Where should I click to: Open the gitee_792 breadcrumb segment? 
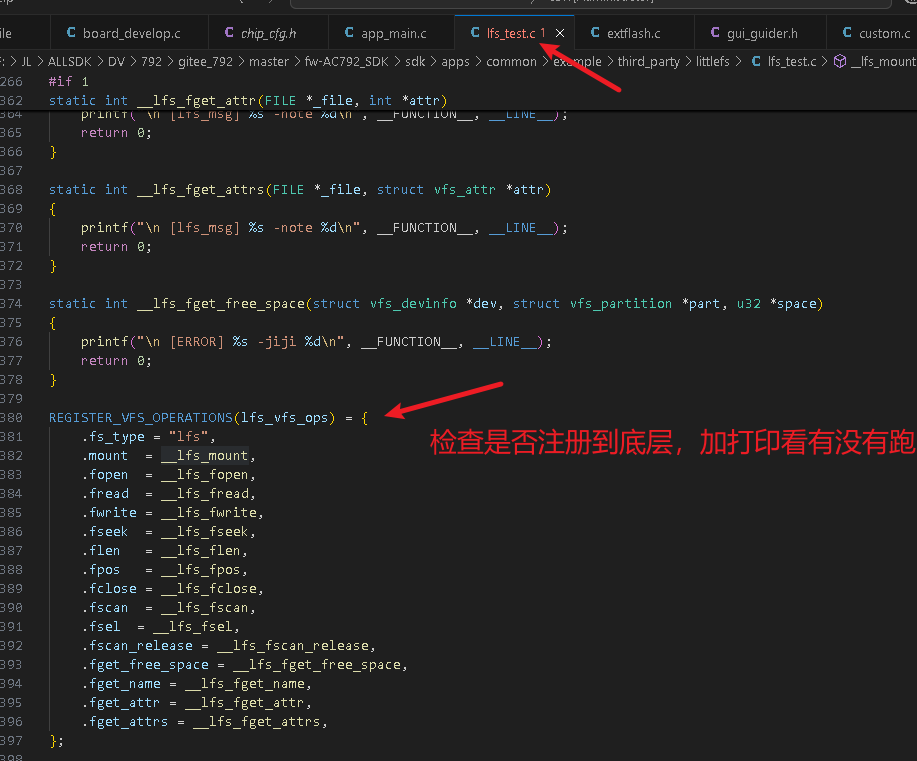(x=205, y=61)
